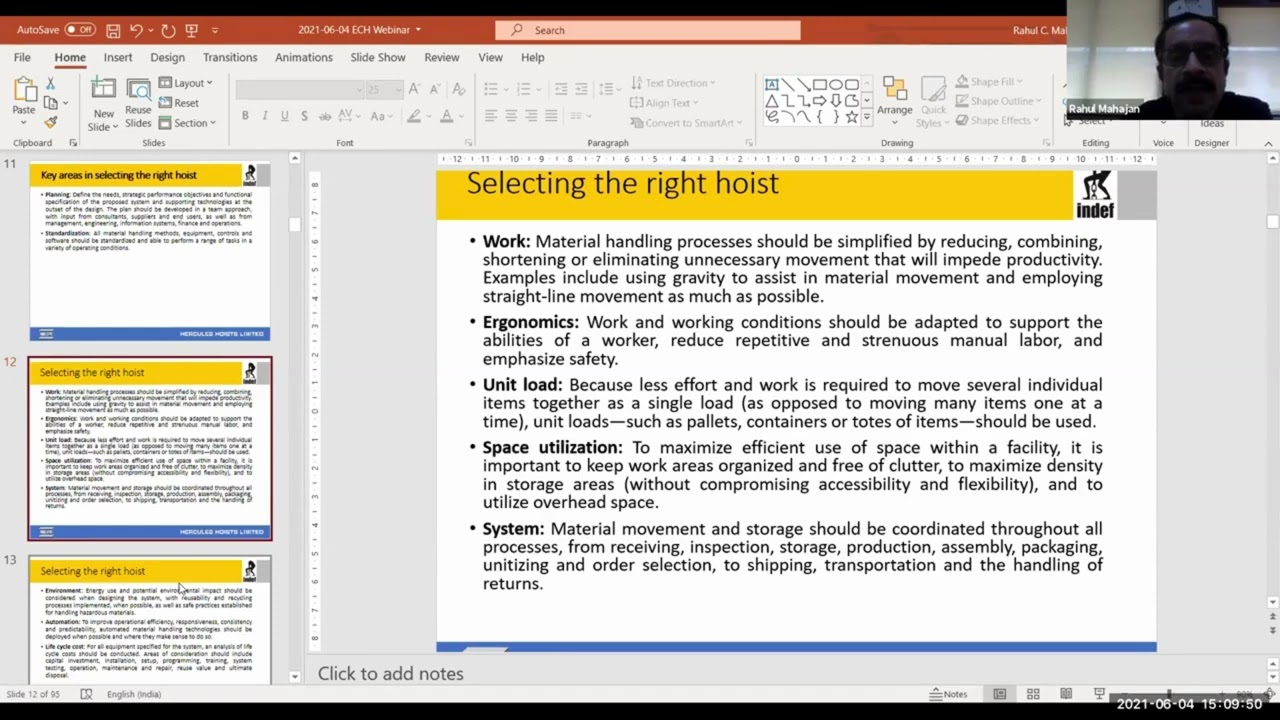The width and height of the screenshot is (1280, 720).
Task: Click Decrease Font Size icon
Action: click(433, 90)
